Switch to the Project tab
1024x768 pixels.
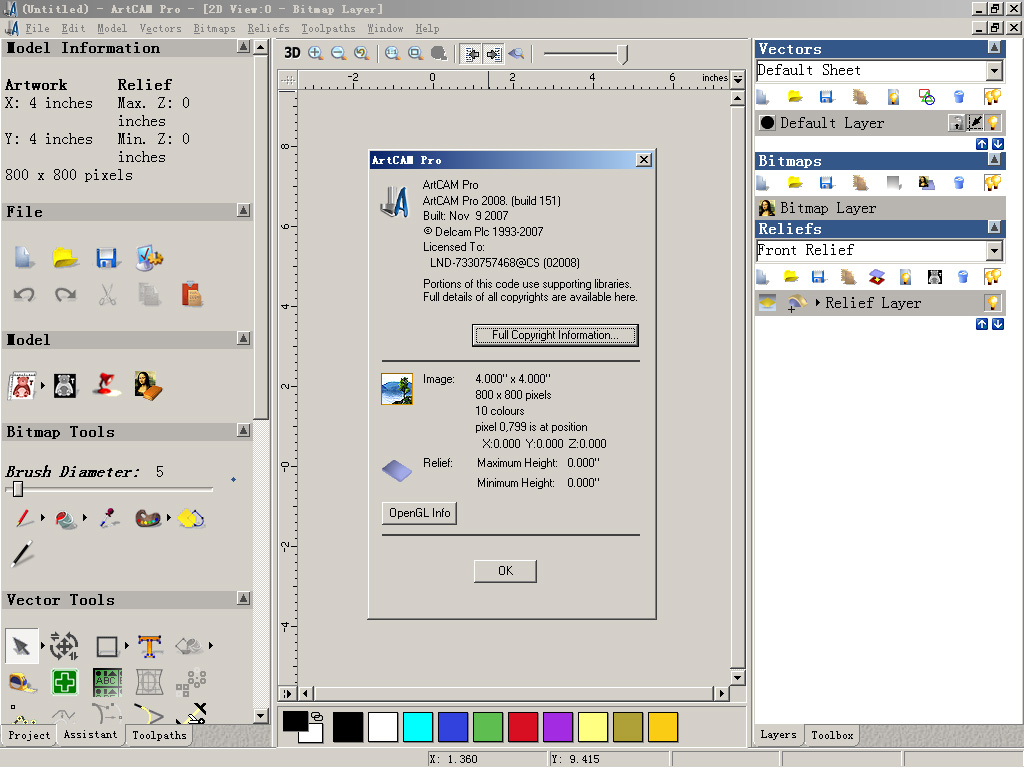(x=29, y=735)
